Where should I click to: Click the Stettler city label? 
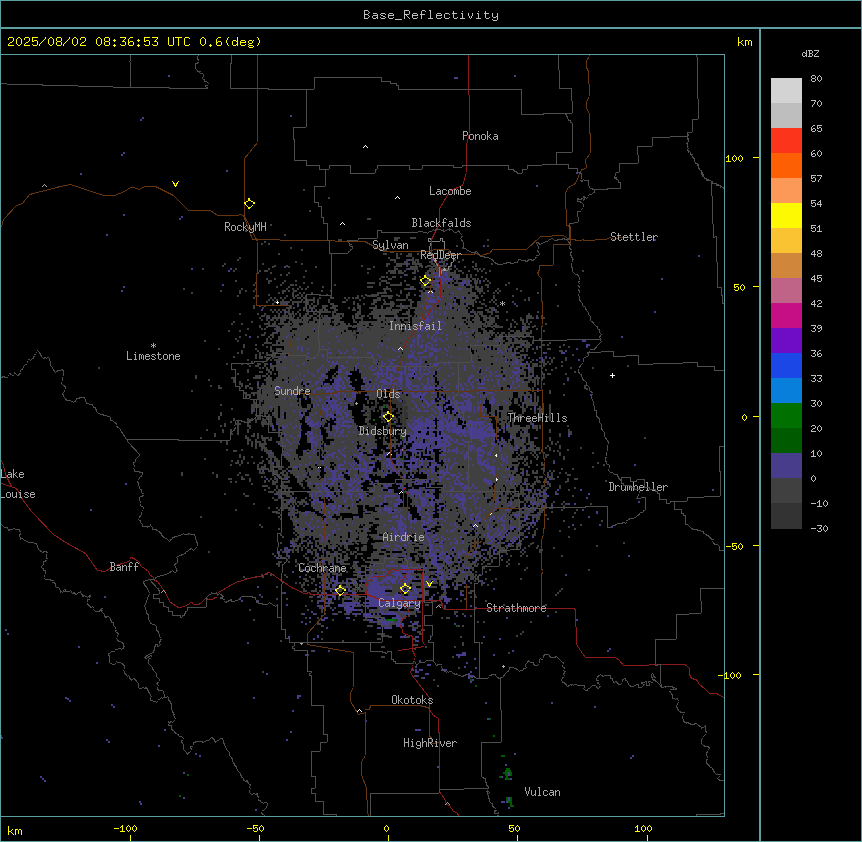pyautogui.click(x=634, y=237)
